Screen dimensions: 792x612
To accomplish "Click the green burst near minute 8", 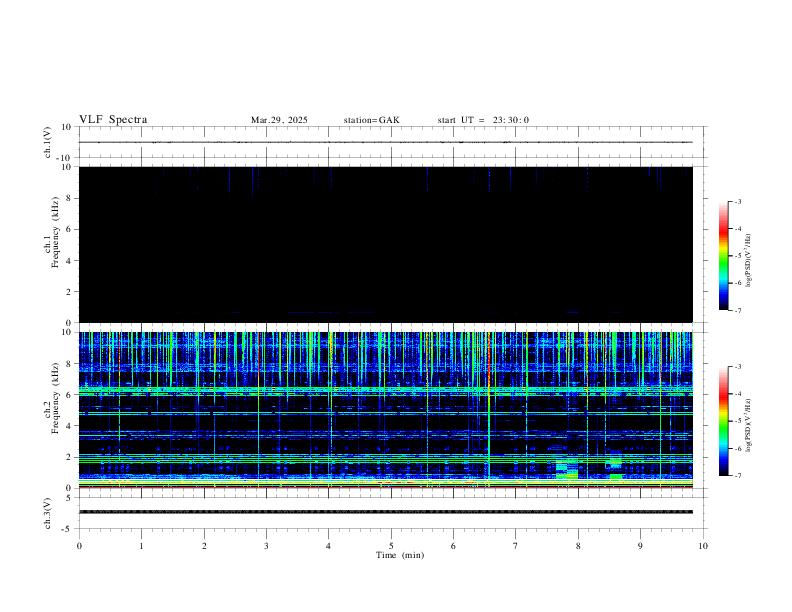I will [567, 469].
